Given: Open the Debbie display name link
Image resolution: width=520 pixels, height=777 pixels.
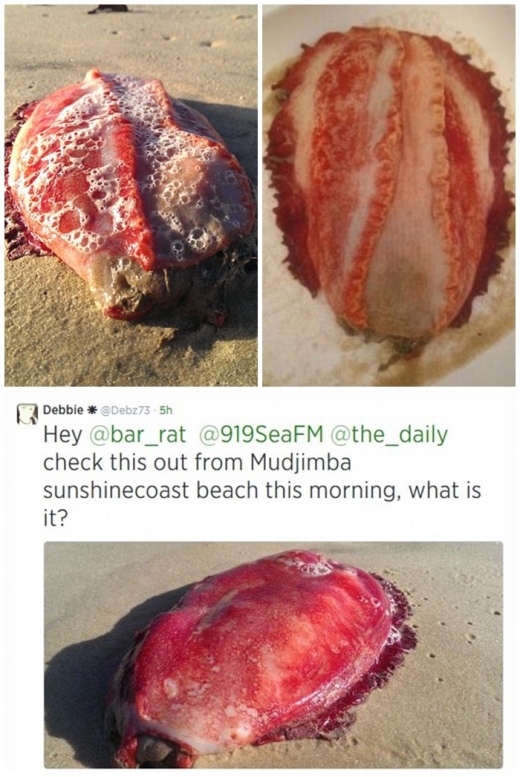Looking at the screenshot, I should pos(63,410).
